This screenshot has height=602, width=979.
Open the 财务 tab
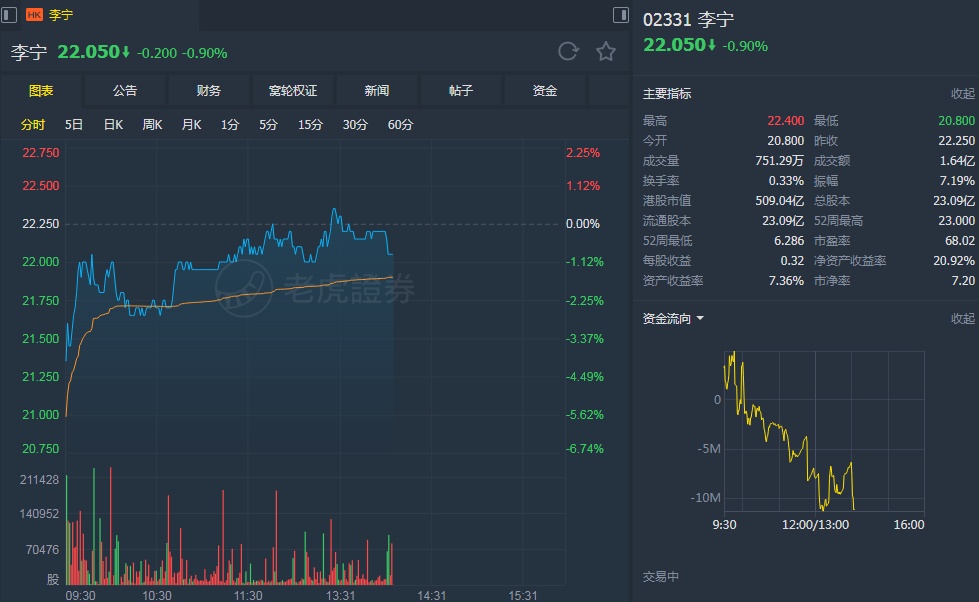tap(209, 91)
